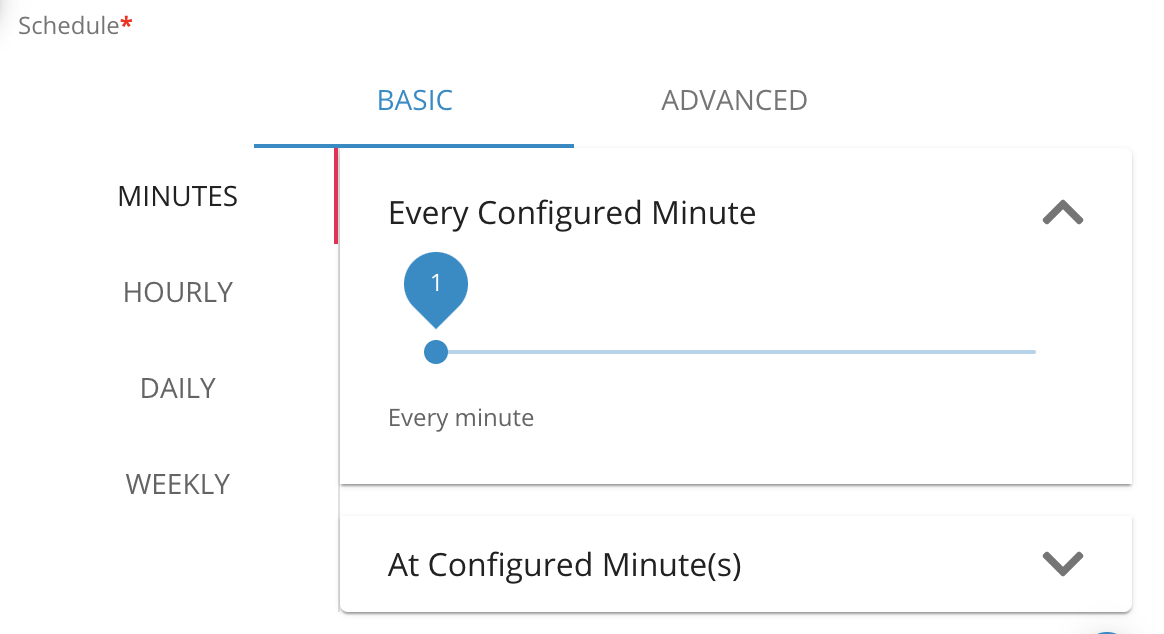Click the far right end of minute slider
Viewport: 1164px width, 634px height.
pos(1033,352)
